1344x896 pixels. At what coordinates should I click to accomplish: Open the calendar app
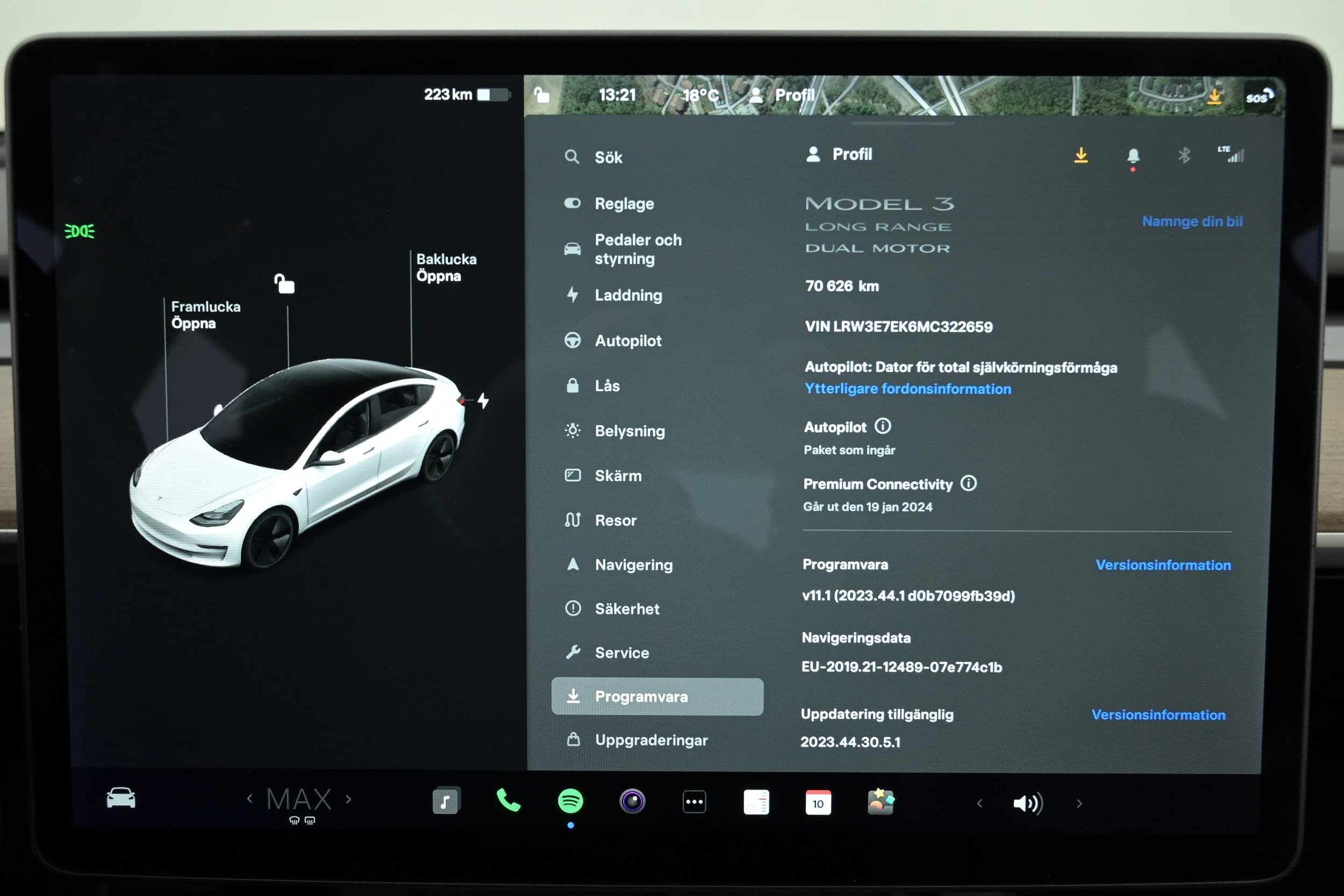(x=818, y=802)
